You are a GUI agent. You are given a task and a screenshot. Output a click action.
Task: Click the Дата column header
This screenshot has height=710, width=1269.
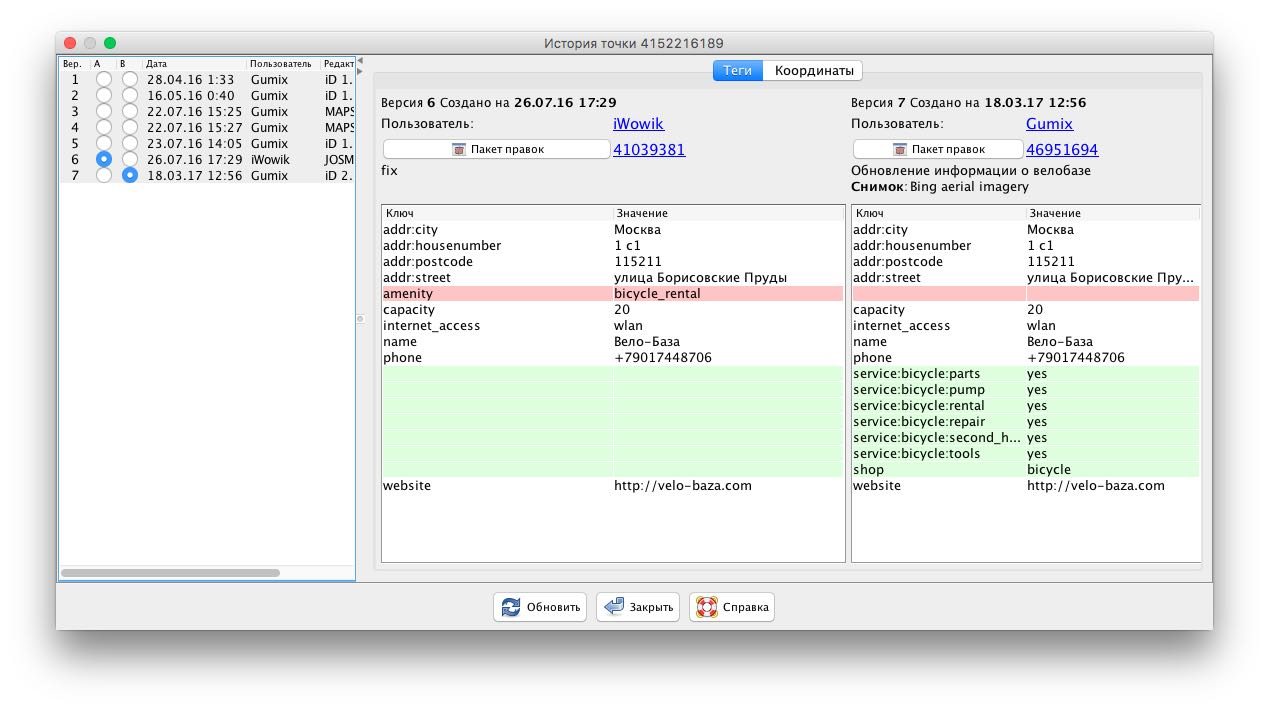tap(195, 64)
